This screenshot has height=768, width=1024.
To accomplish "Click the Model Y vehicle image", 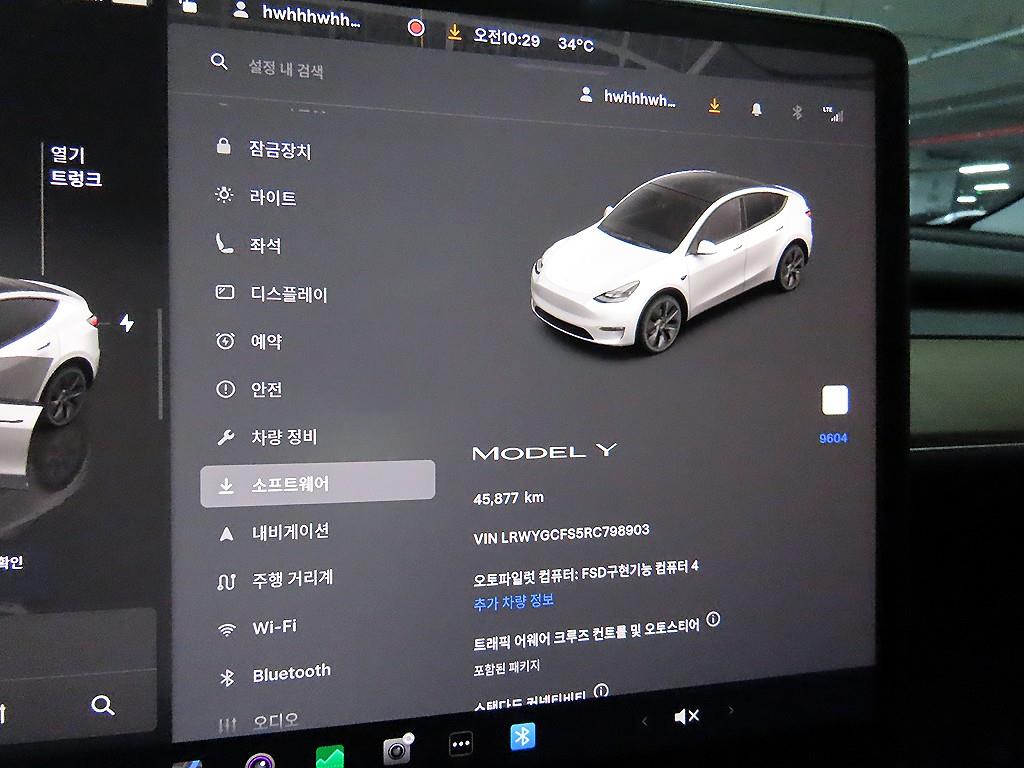I will 671,261.
